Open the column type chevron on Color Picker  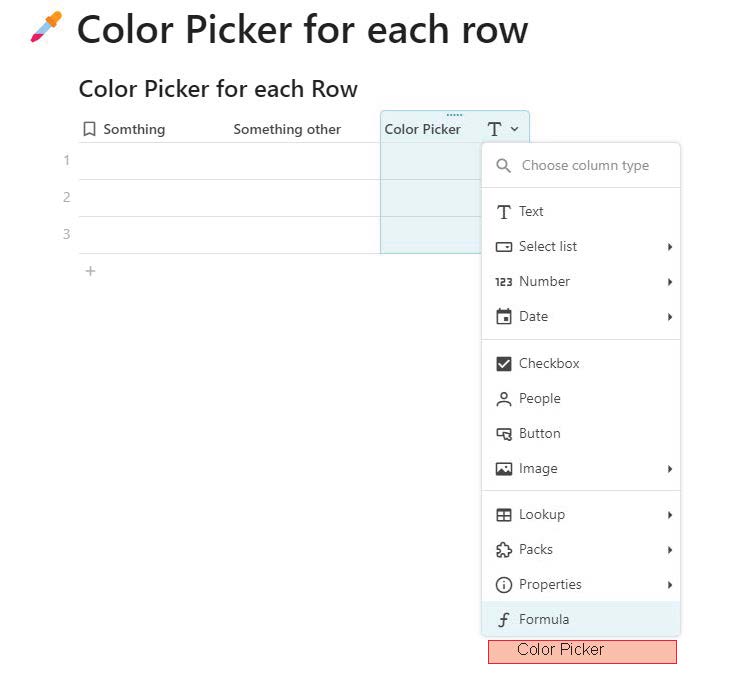coord(514,129)
